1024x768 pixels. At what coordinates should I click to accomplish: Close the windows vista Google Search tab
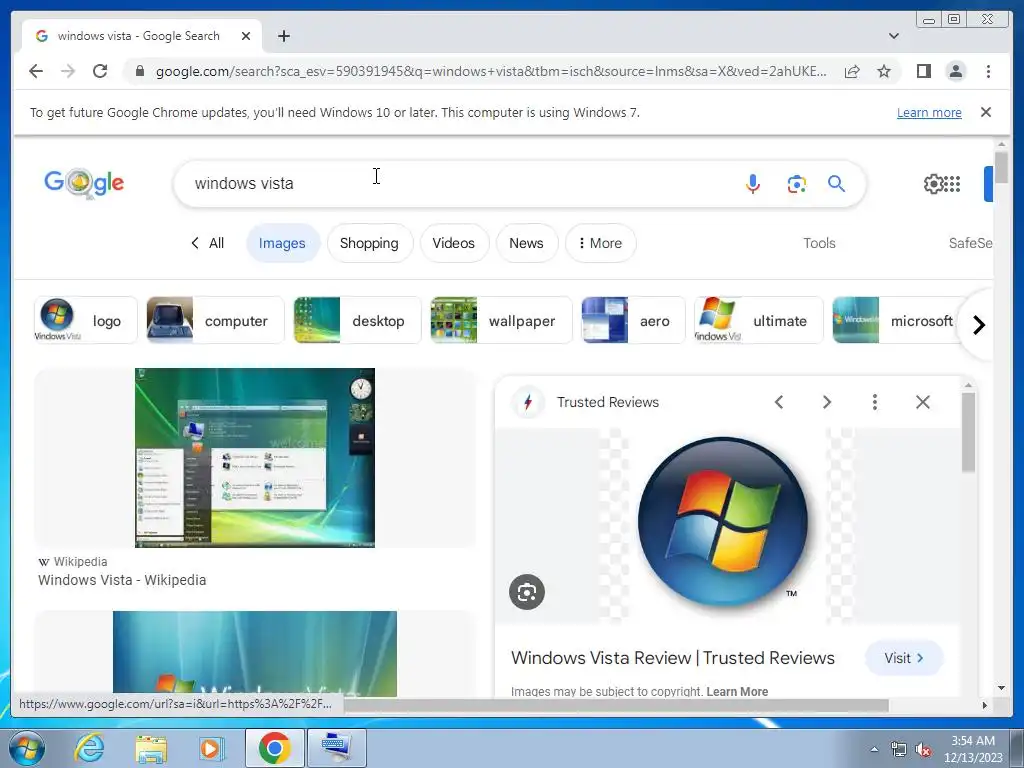tap(246, 36)
